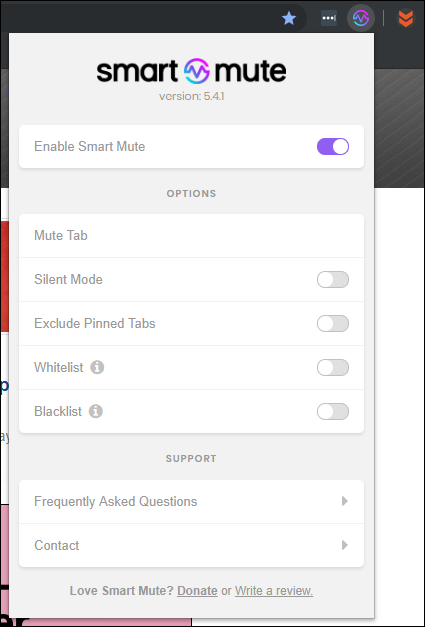Click the bookmark star icon
The height and width of the screenshot is (627, 425).
coord(289,18)
